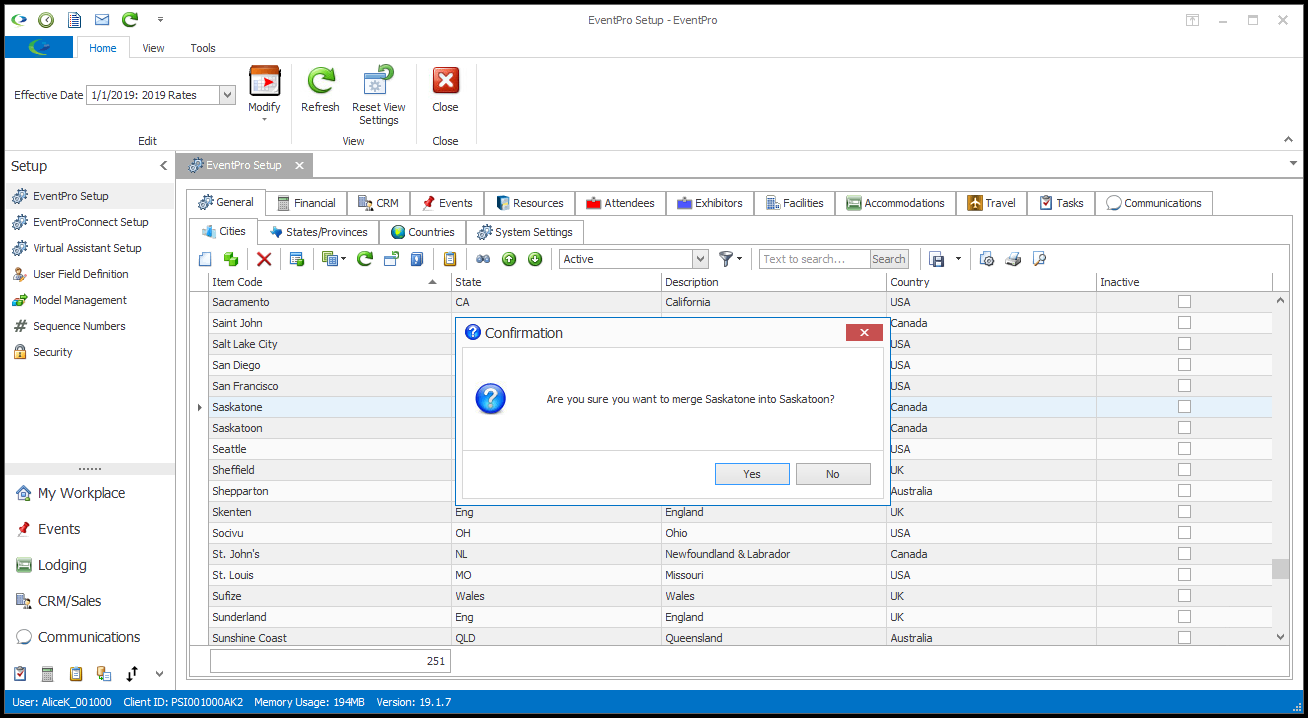Switch to the Tools ribbon tab

coord(203,48)
